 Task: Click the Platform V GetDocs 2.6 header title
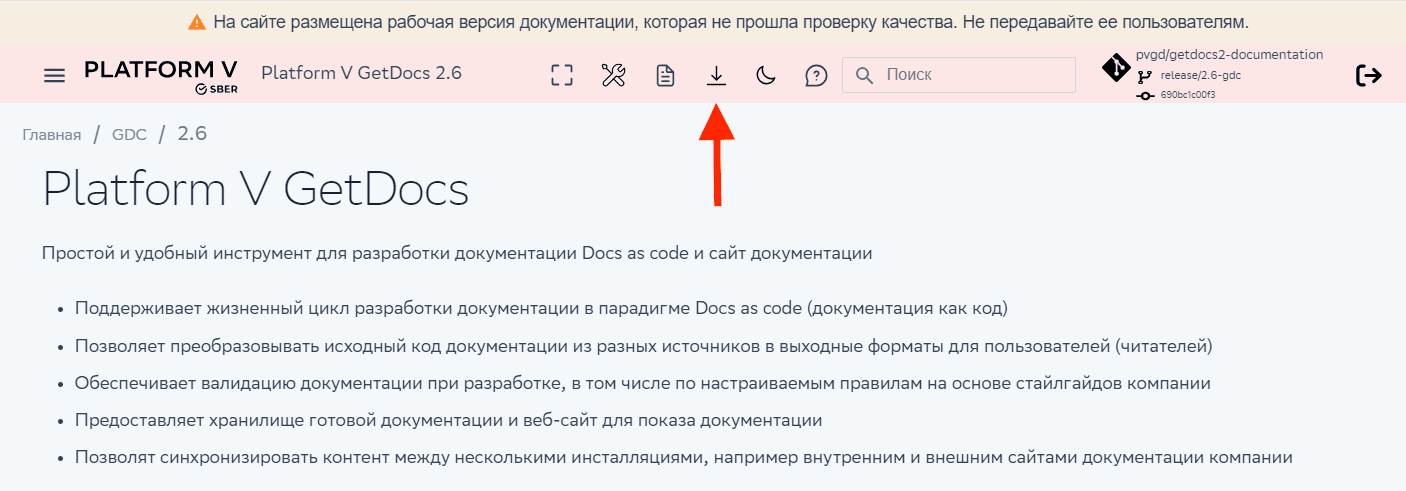click(x=361, y=73)
